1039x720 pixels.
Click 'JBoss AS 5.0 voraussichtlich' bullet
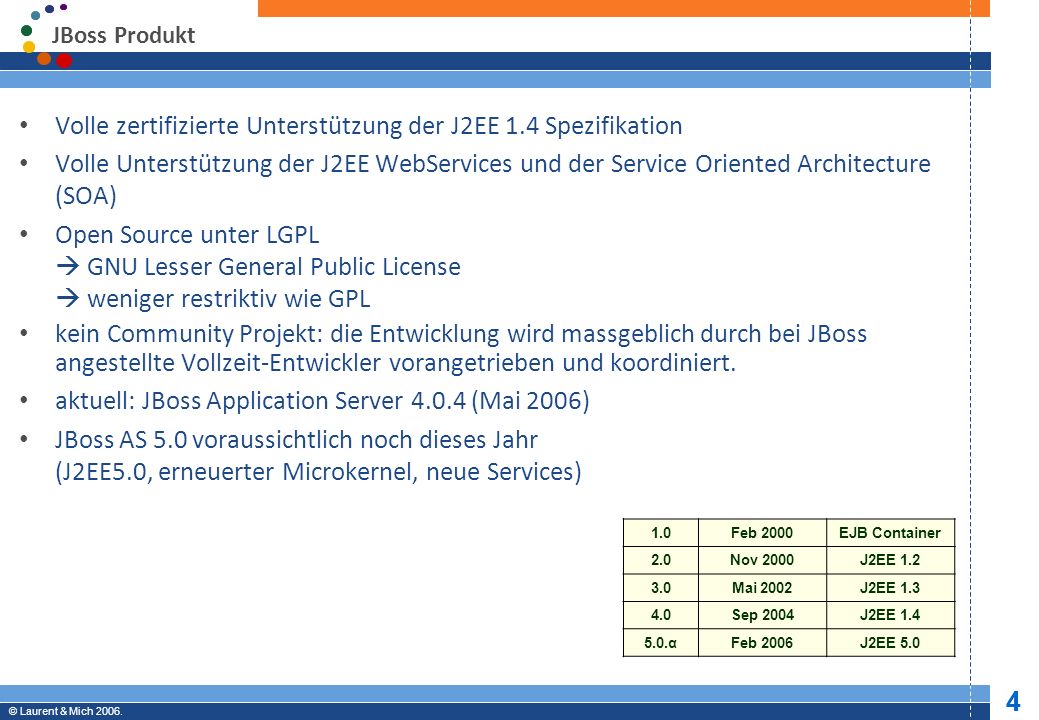click(296, 440)
